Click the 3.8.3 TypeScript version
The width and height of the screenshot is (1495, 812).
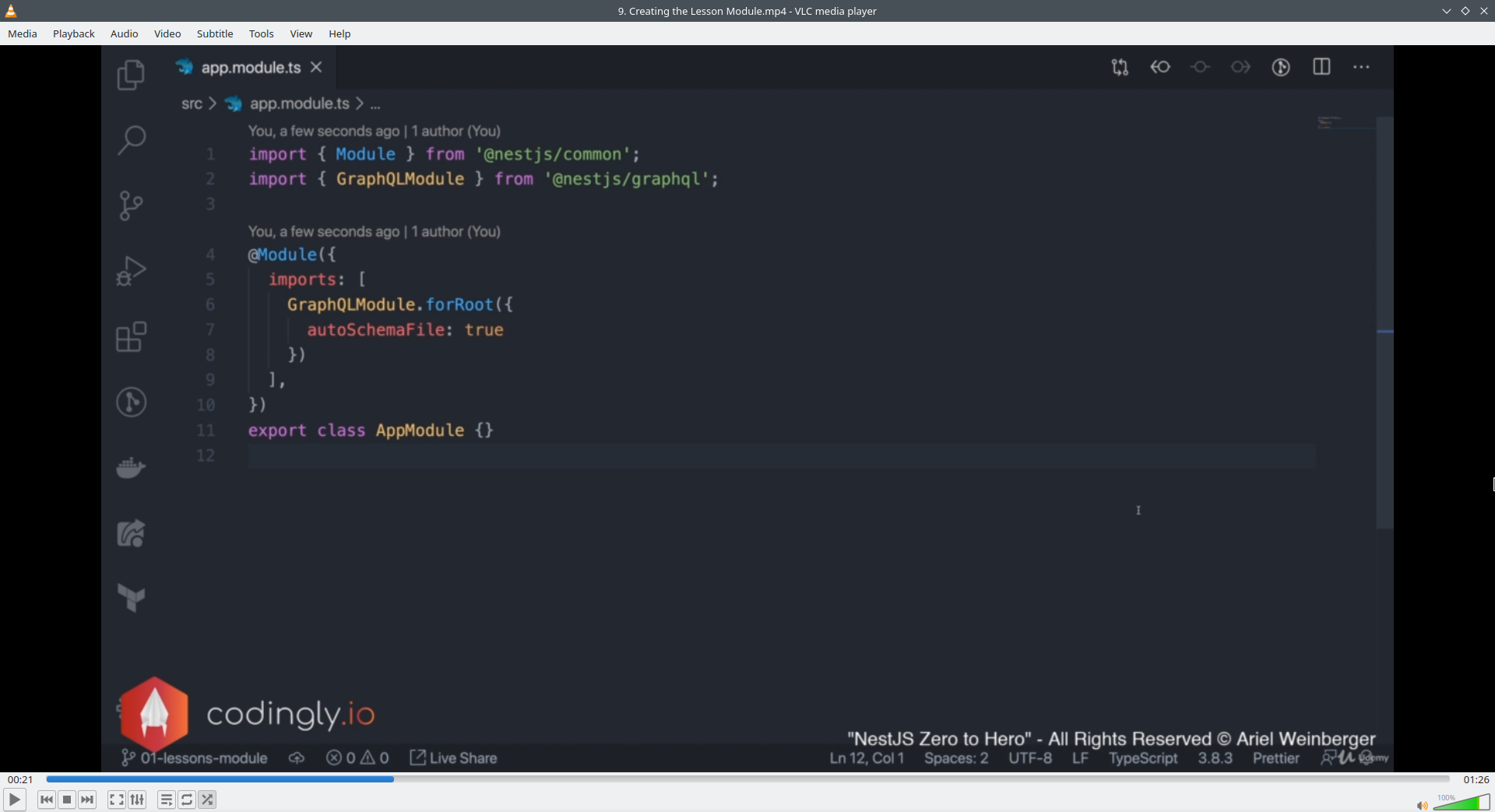tap(1215, 758)
